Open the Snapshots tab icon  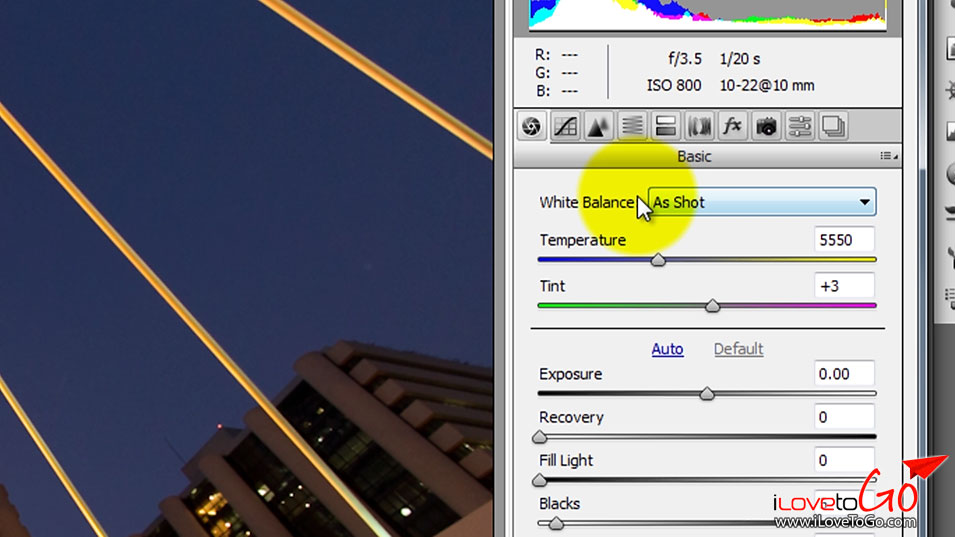tap(833, 127)
